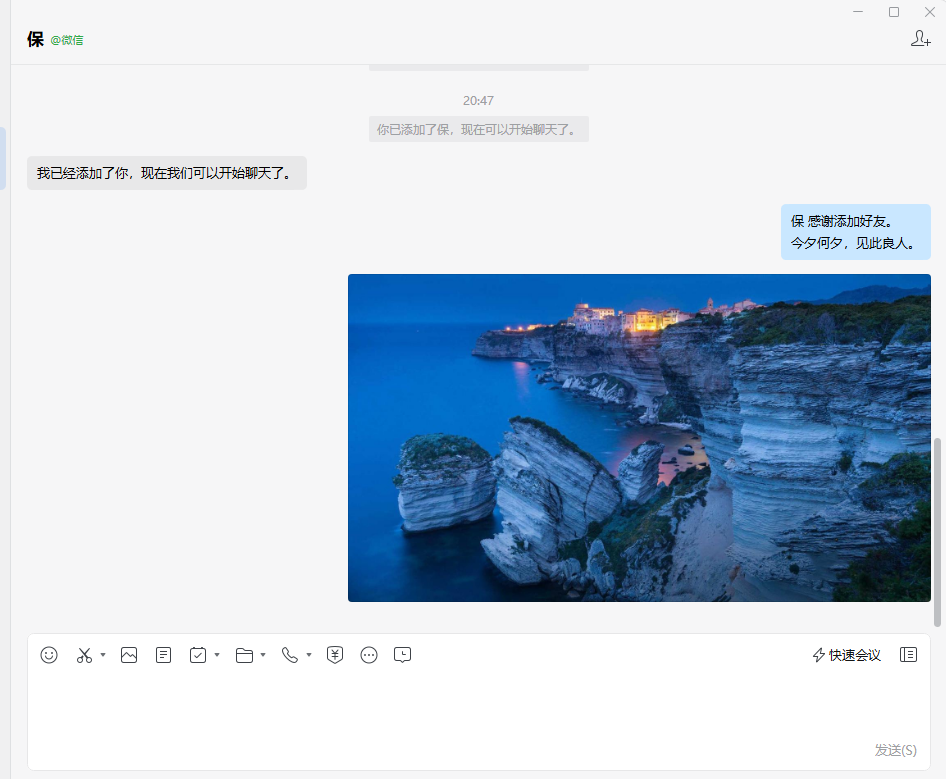Select the message 我已经添加了你，现在我们可以开始聊天了。
This screenshot has width=946, height=779.
pyautogui.click(x=167, y=173)
